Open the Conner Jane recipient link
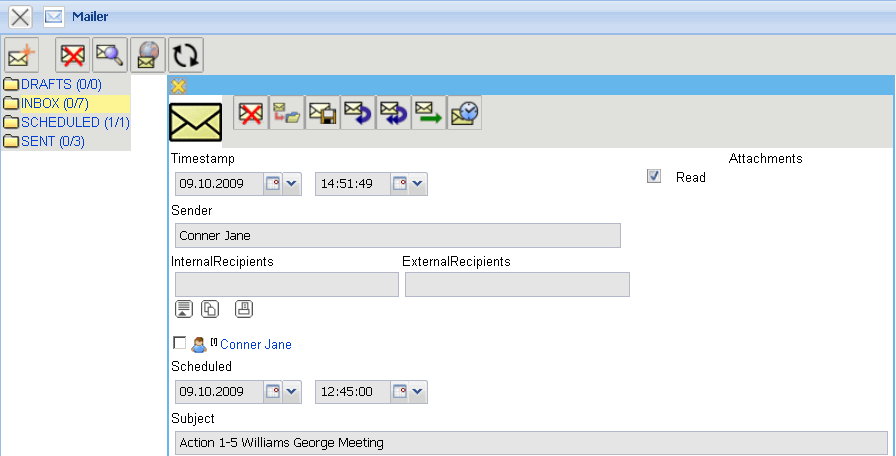The width and height of the screenshot is (896, 456). (x=256, y=344)
